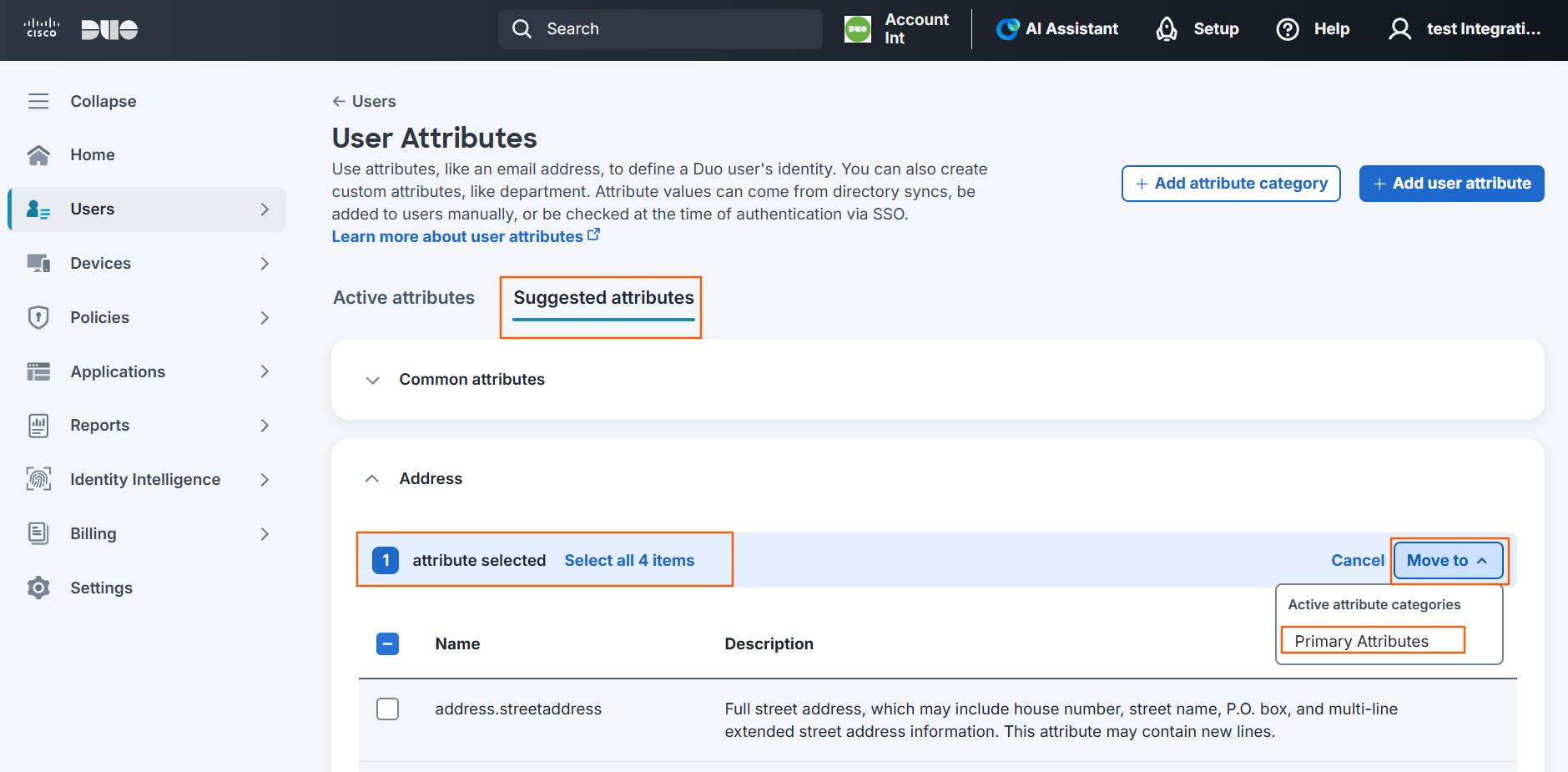
Task: Click the Policies shield icon
Action: coord(38,317)
